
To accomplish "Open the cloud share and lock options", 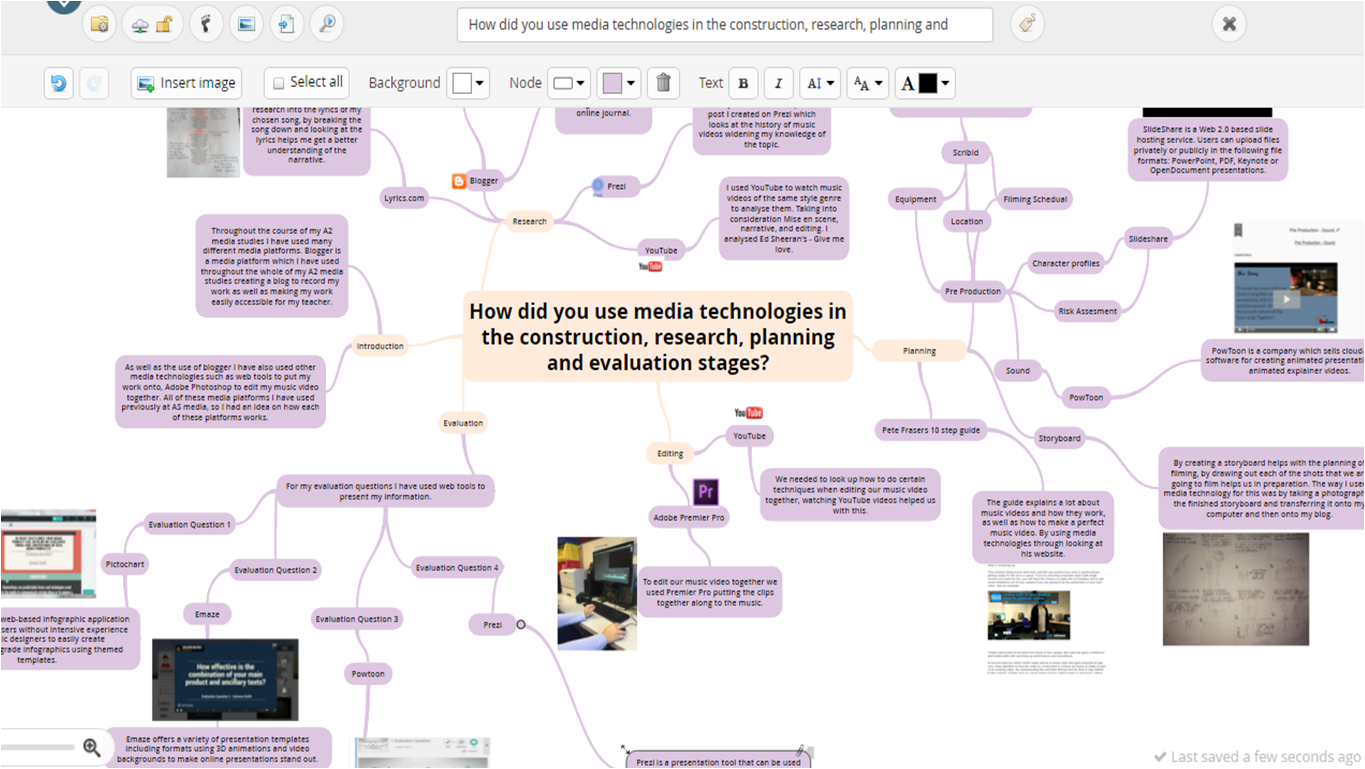I will 153,24.
